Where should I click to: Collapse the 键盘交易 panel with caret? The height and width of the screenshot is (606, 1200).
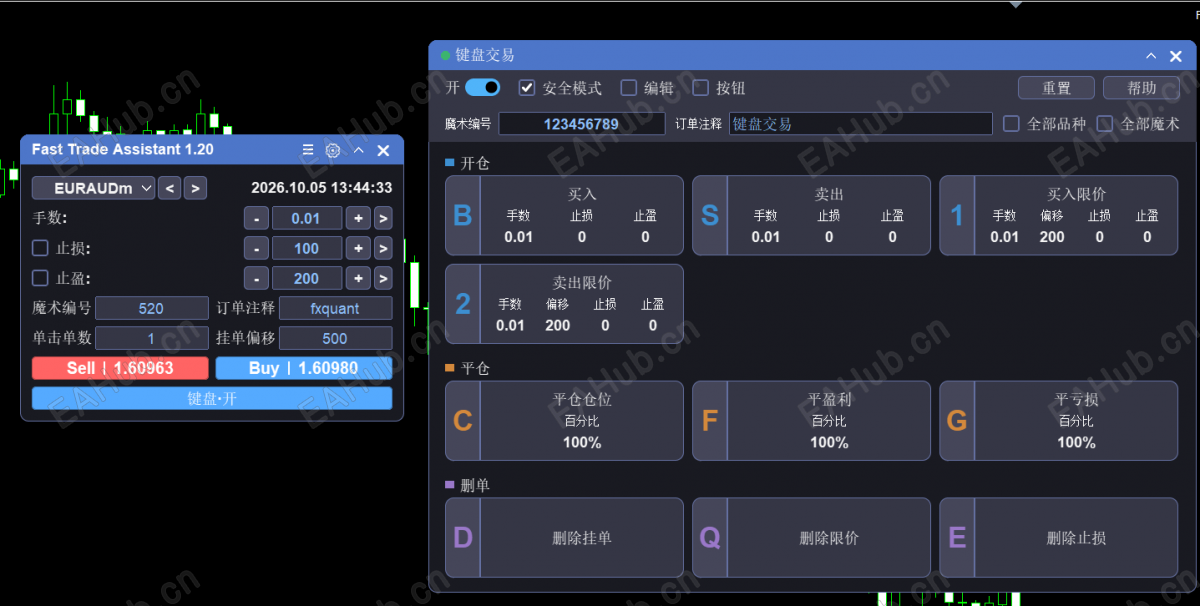coord(1151,56)
